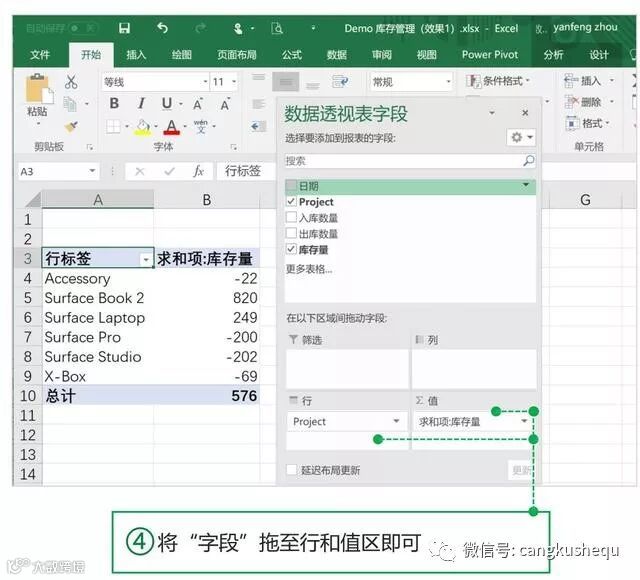Screen dimensions: 640x580
Task: Uncheck the 库存量 field checkbox
Action: tap(291, 249)
